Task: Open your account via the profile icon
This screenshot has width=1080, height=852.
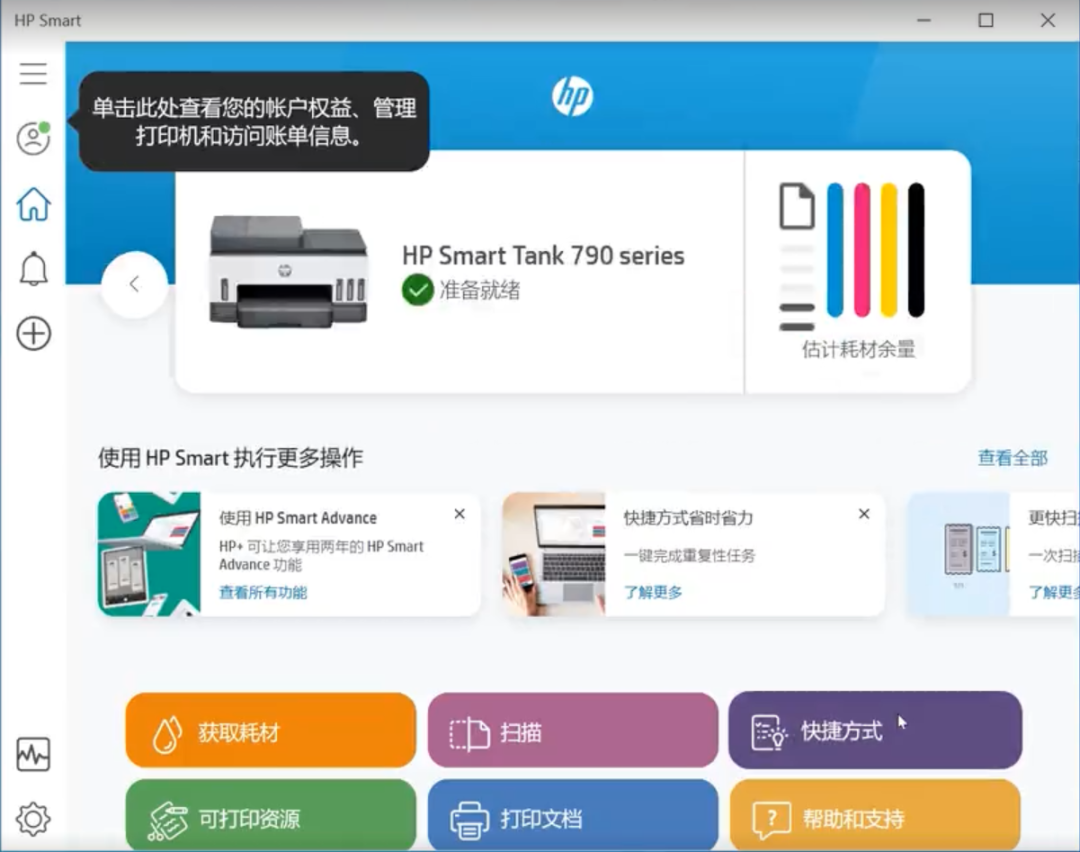Action: tap(33, 138)
